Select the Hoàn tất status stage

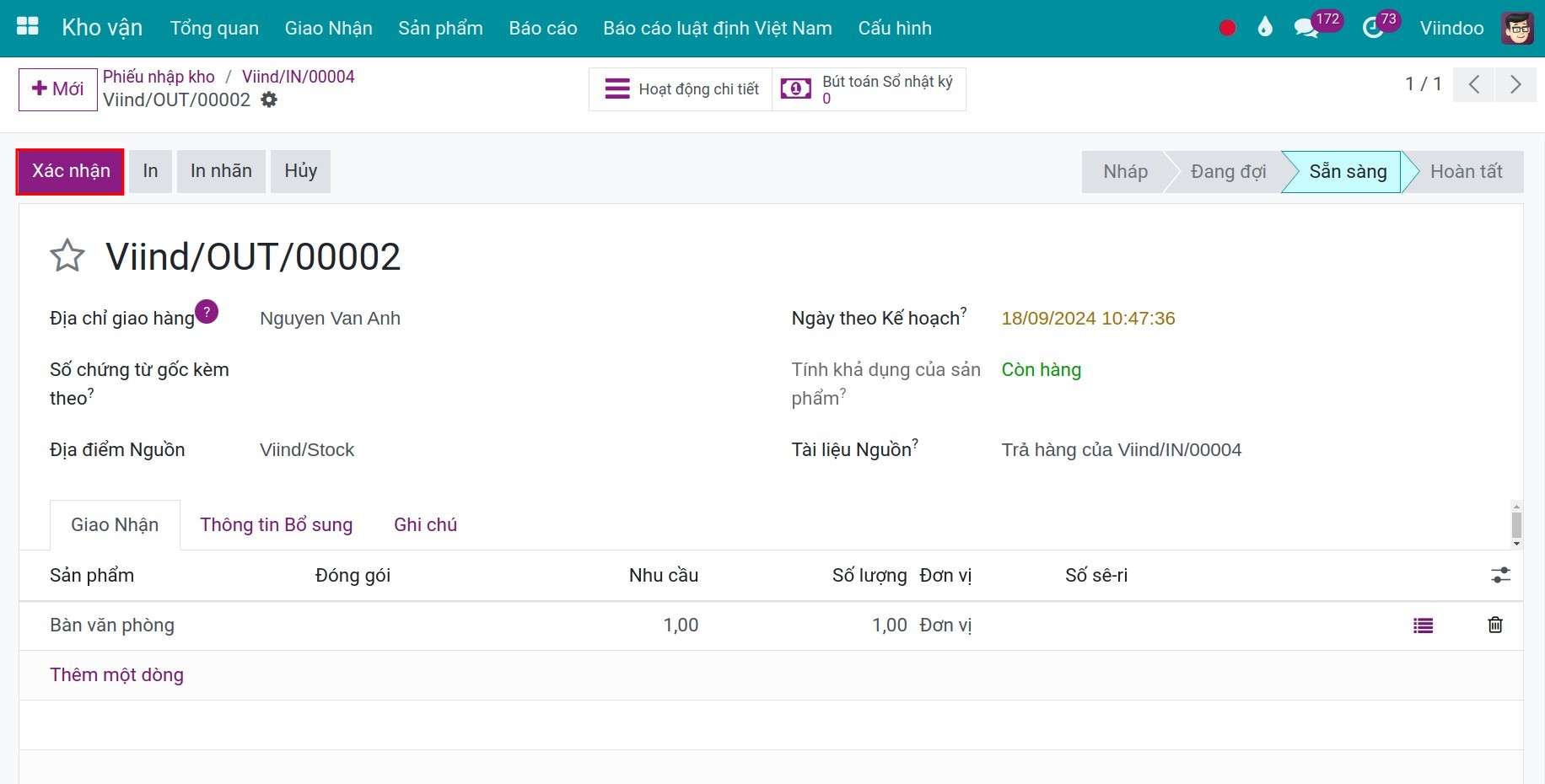(1465, 172)
